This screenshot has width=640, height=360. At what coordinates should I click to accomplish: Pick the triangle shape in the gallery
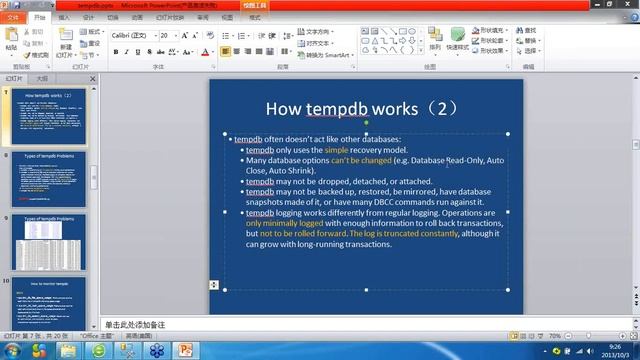click(x=374, y=41)
